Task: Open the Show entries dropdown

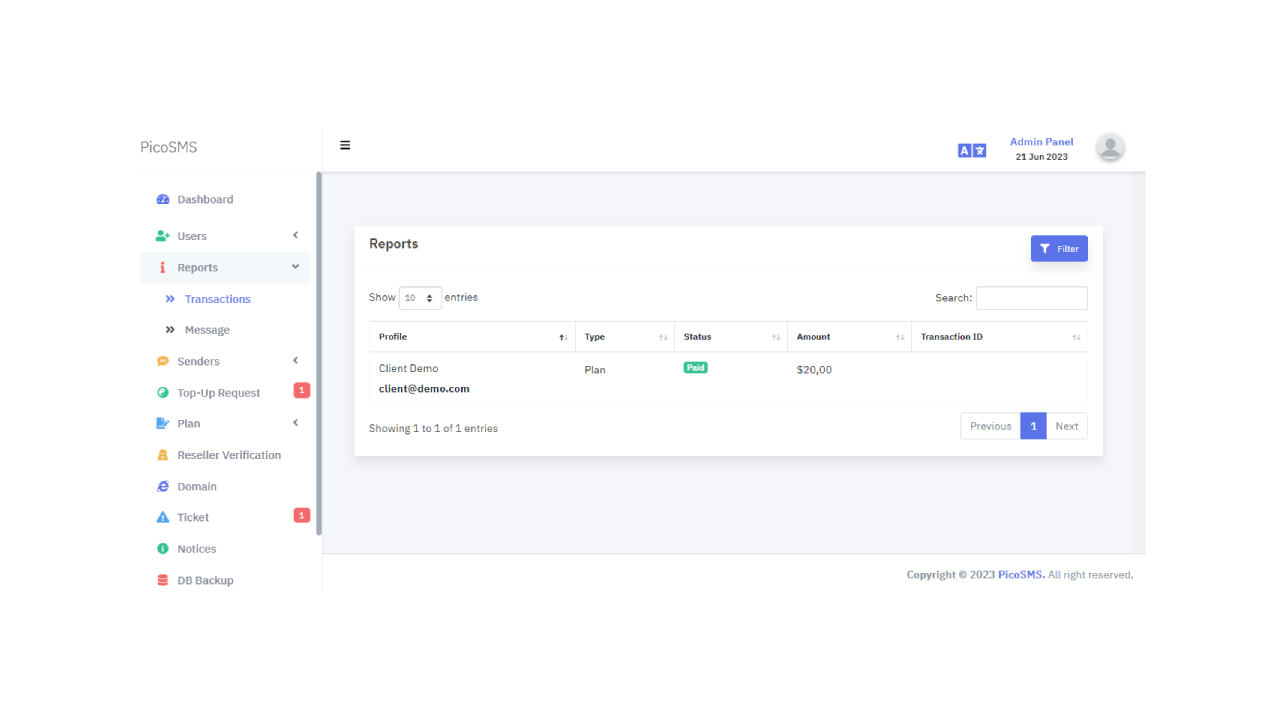Action: [x=420, y=298]
